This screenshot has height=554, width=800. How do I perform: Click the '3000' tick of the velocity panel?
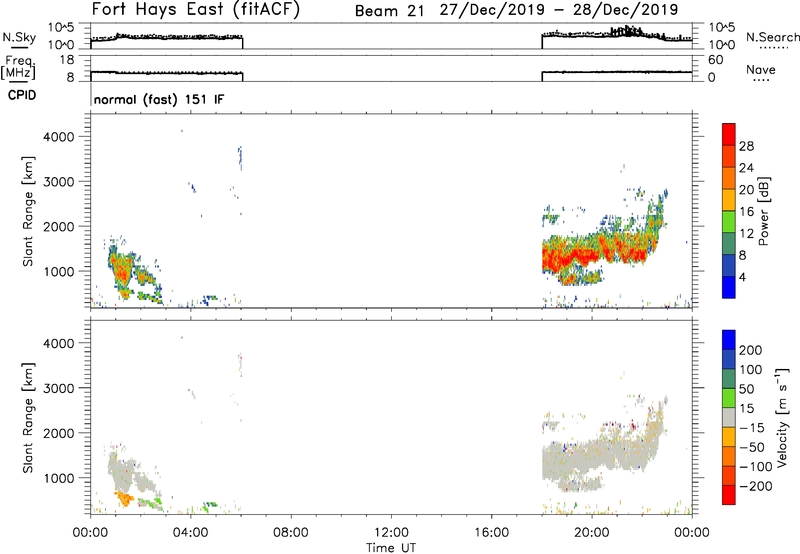pos(59,388)
